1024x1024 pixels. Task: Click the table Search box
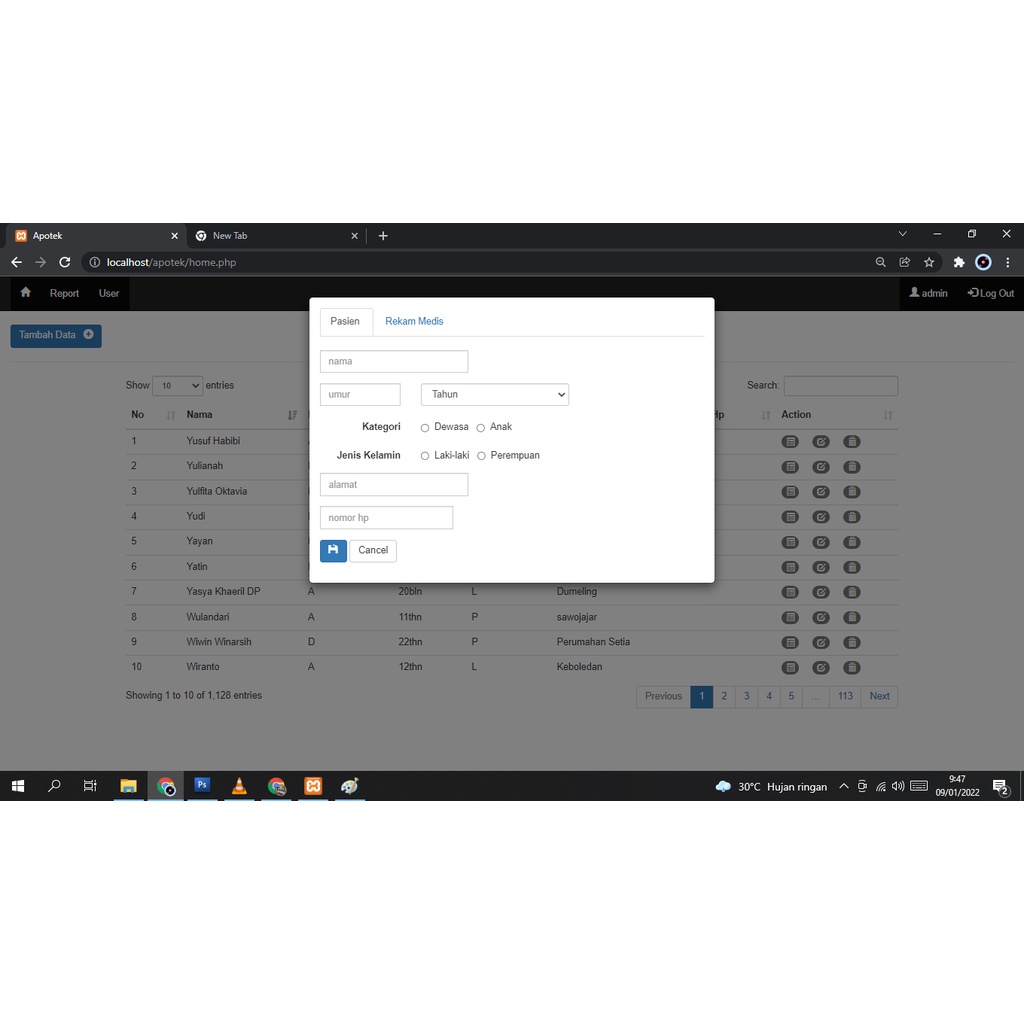[x=840, y=386]
